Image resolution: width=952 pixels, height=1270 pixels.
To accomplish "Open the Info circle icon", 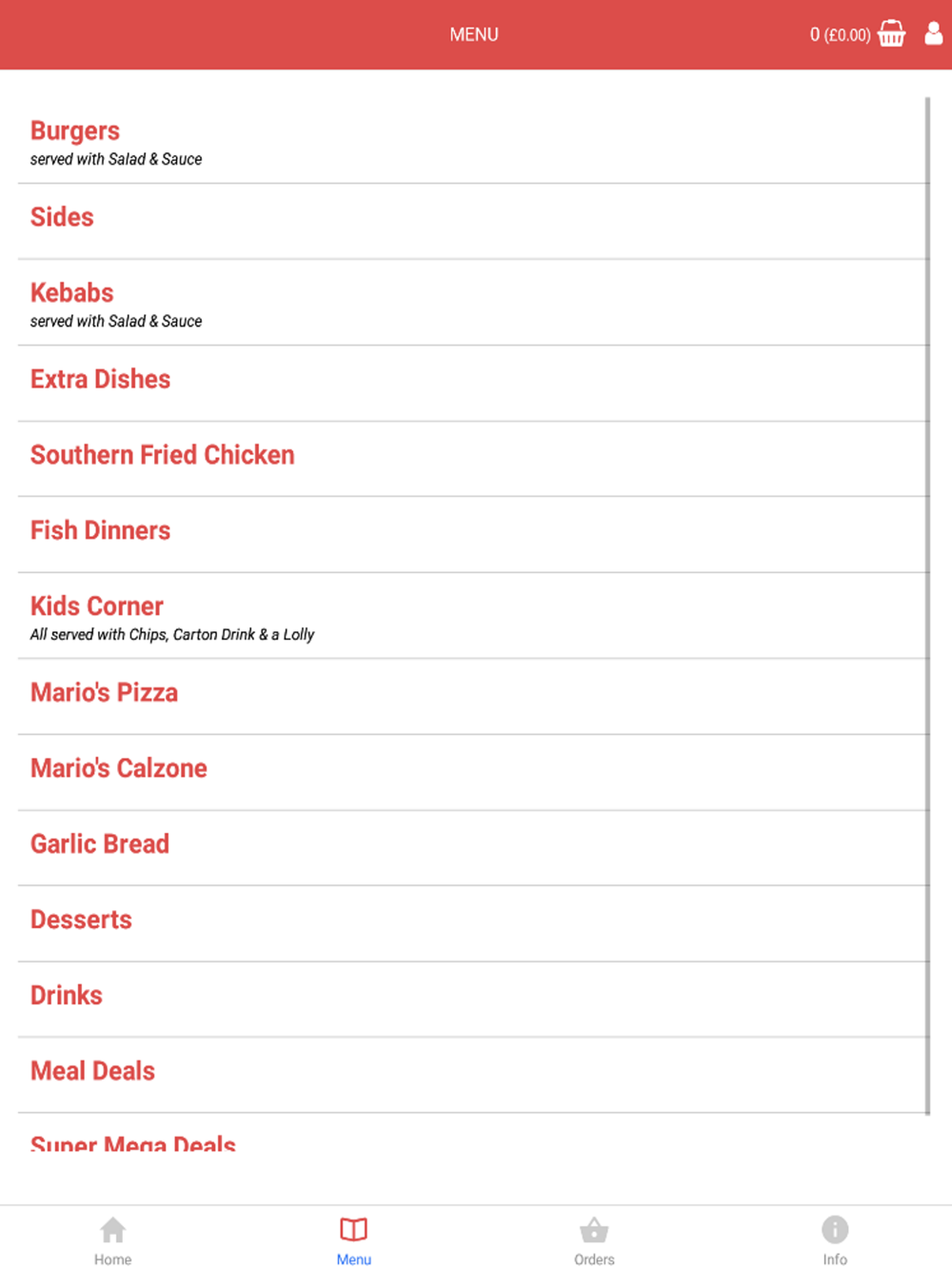I will [835, 1230].
